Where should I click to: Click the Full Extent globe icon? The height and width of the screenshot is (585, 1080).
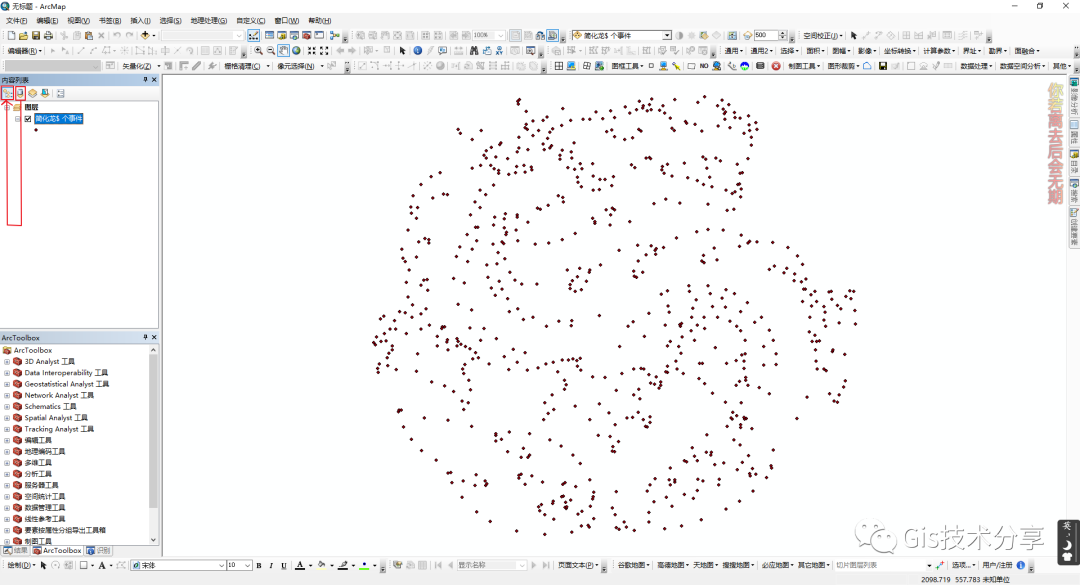click(x=298, y=50)
